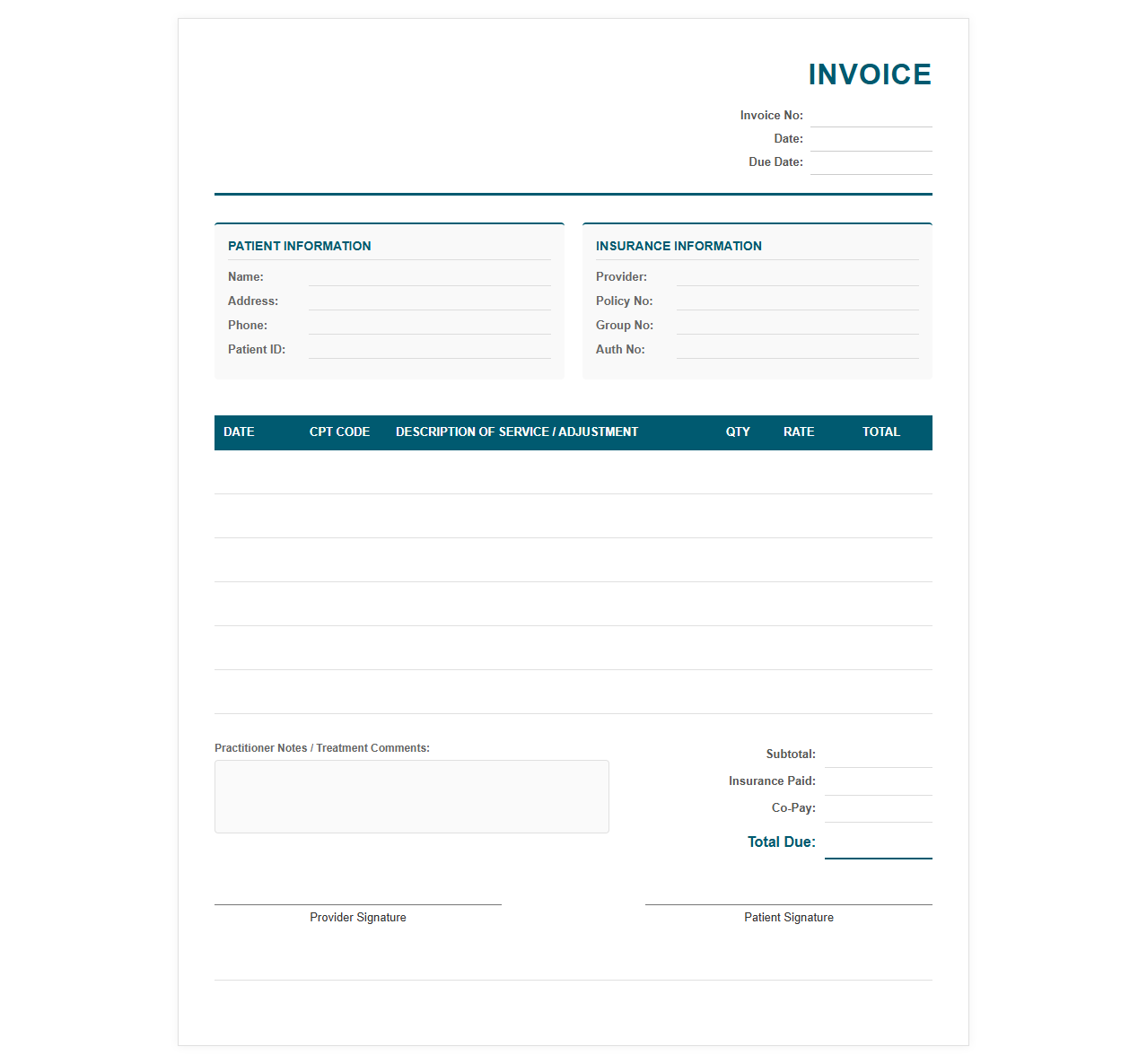Select the Total Due amount field
This screenshot has width=1147, height=1064.
pyautogui.click(x=879, y=843)
